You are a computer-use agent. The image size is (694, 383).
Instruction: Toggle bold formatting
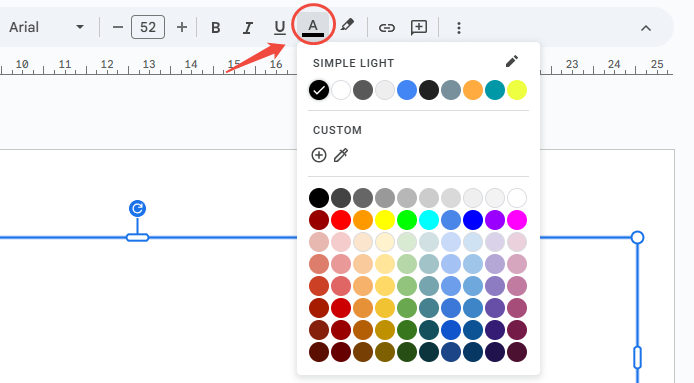216,27
